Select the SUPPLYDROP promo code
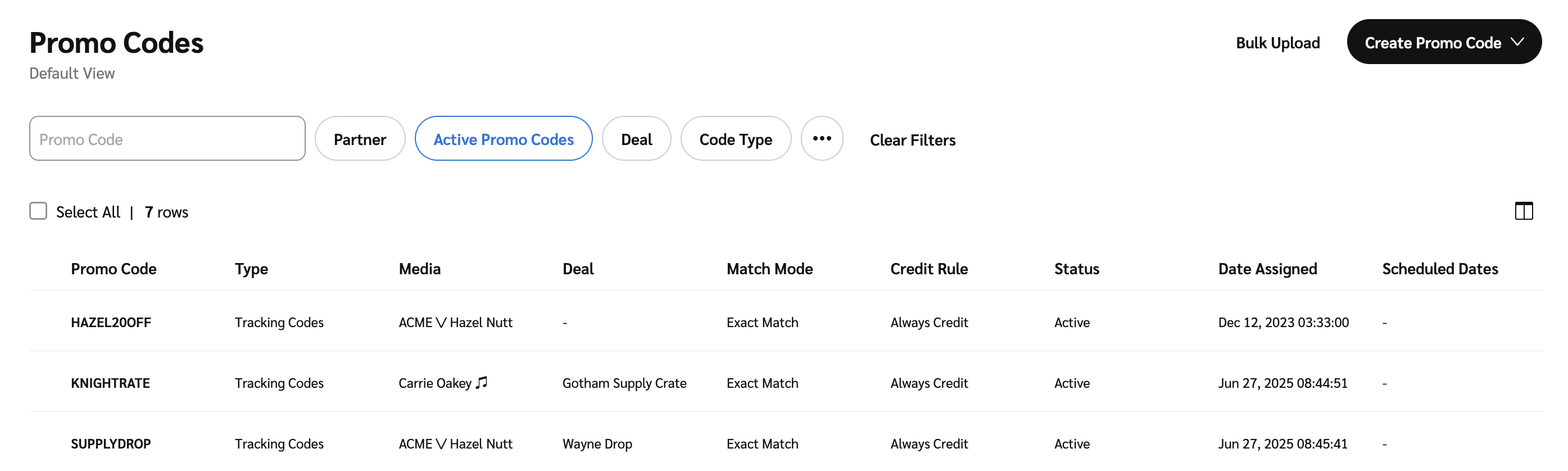This screenshot has height=471, width=1568. pos(111,444)
